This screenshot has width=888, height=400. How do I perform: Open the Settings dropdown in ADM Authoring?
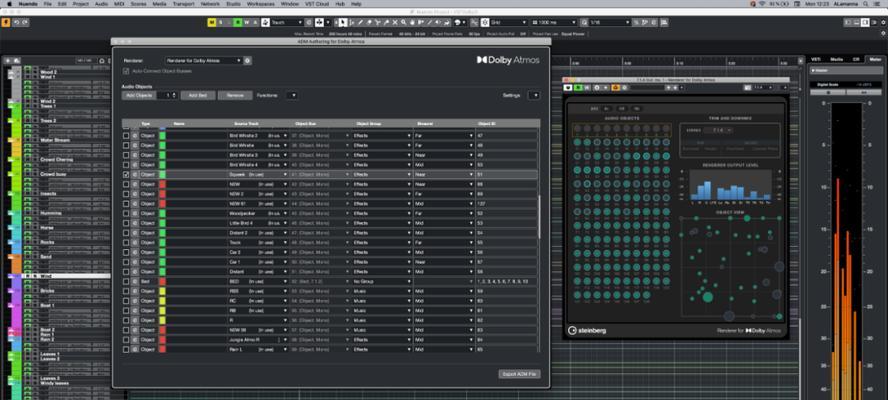(x=533, y=96)
